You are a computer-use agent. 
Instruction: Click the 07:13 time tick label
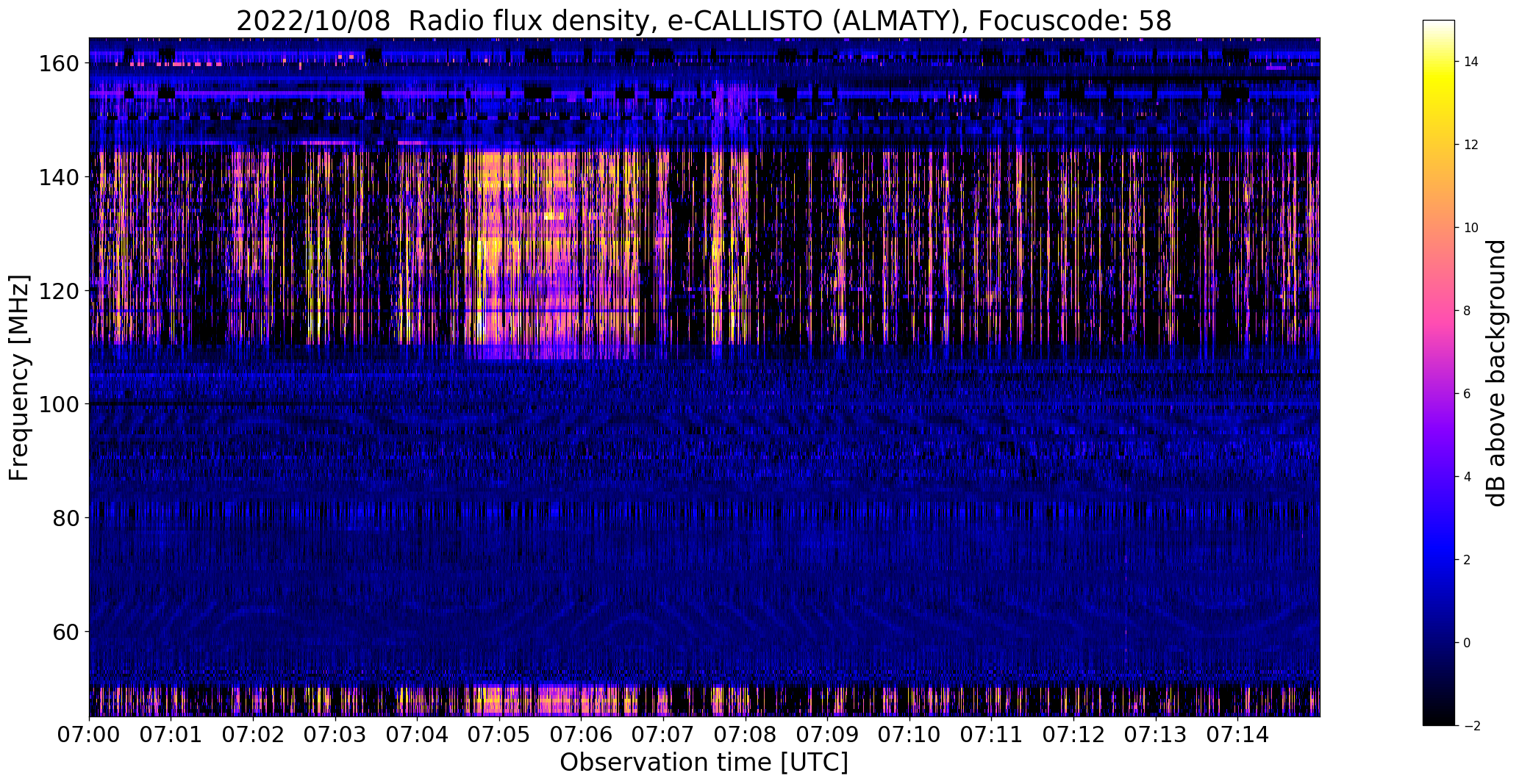click(1156, 735)
